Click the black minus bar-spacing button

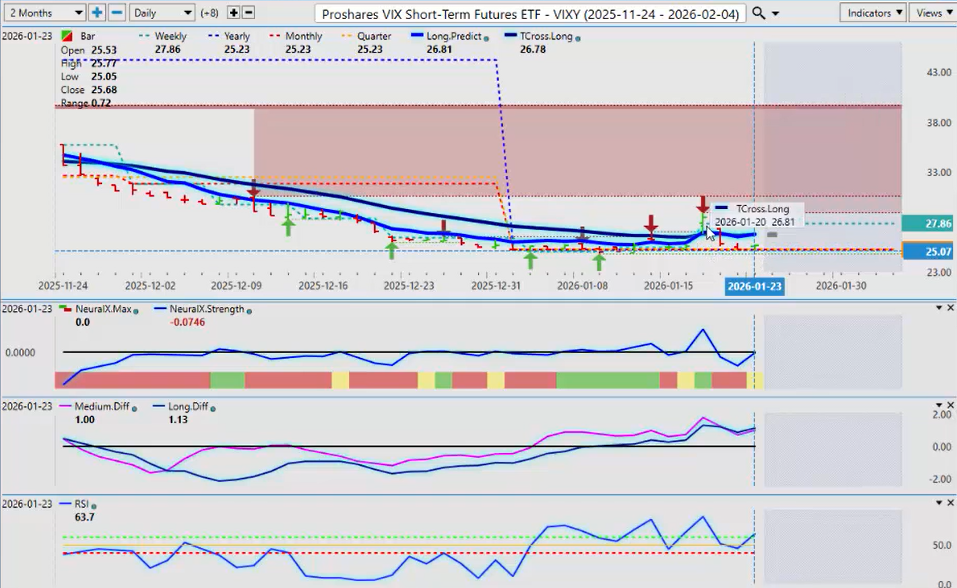[248, 13]
